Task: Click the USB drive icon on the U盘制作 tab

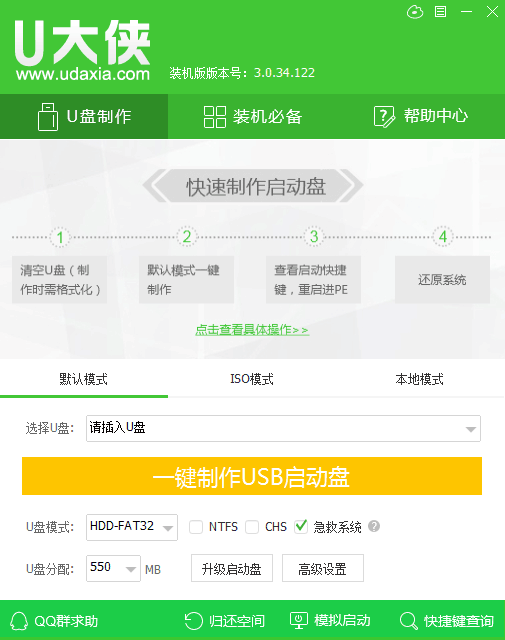Action: (x=48, y=117)
